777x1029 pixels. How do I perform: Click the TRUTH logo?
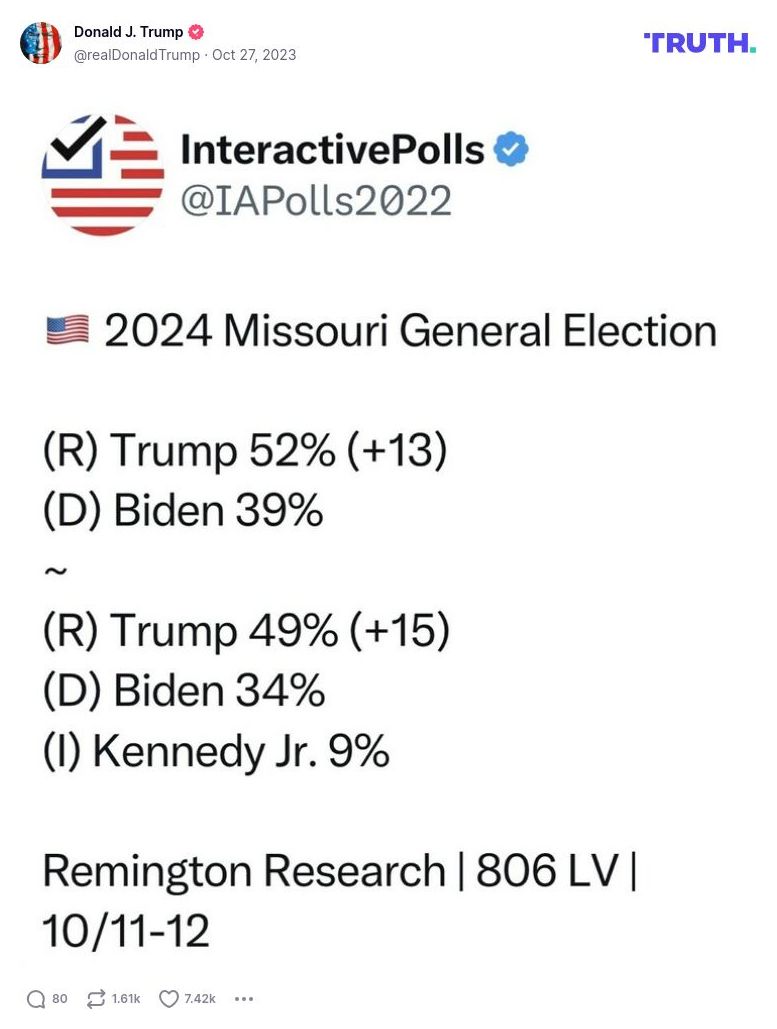[x=699, y=42]
